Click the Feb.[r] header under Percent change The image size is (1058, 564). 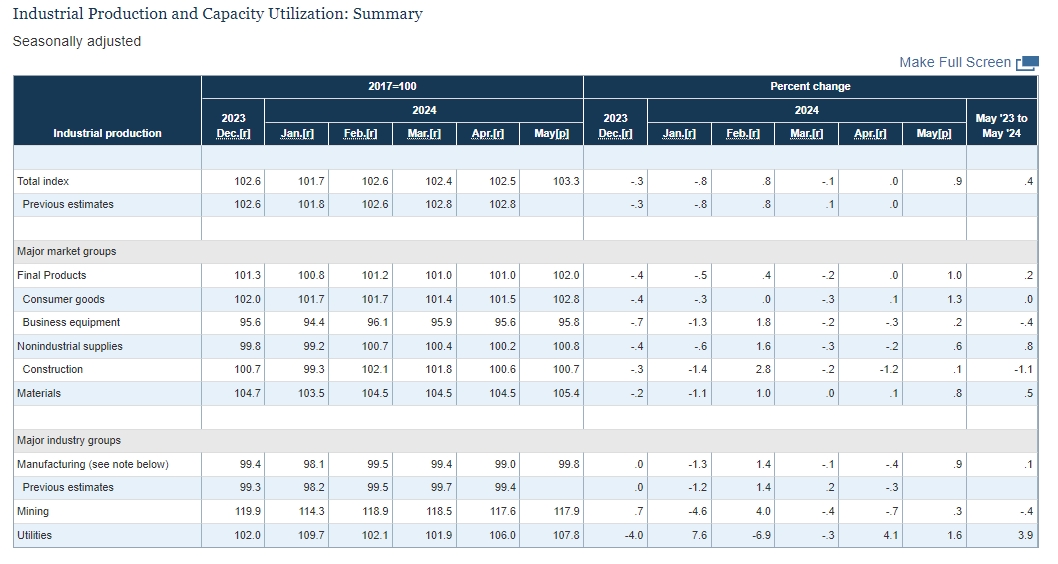743,134
